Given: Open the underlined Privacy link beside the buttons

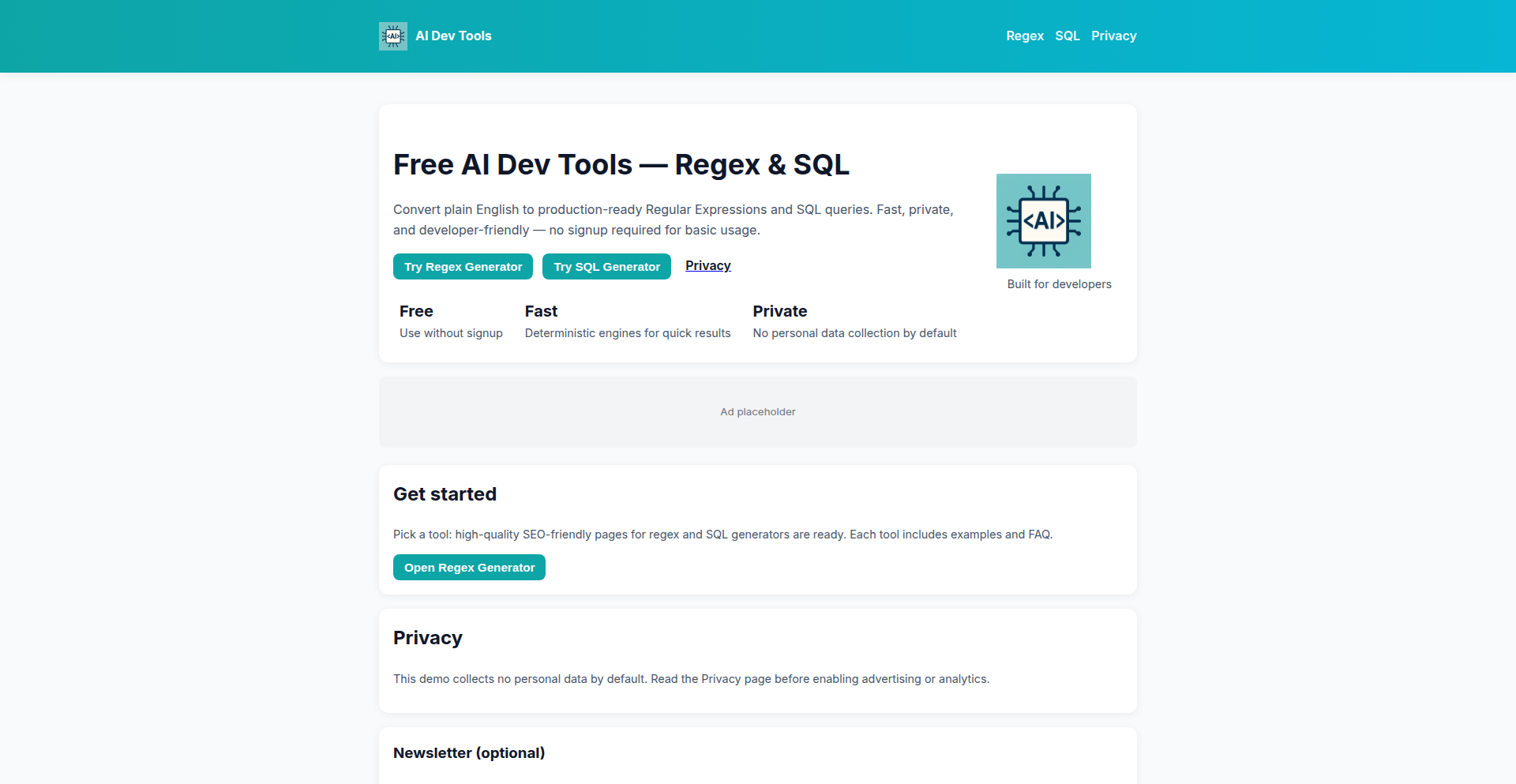Looking at the screenshot, I should coord(707,265).
